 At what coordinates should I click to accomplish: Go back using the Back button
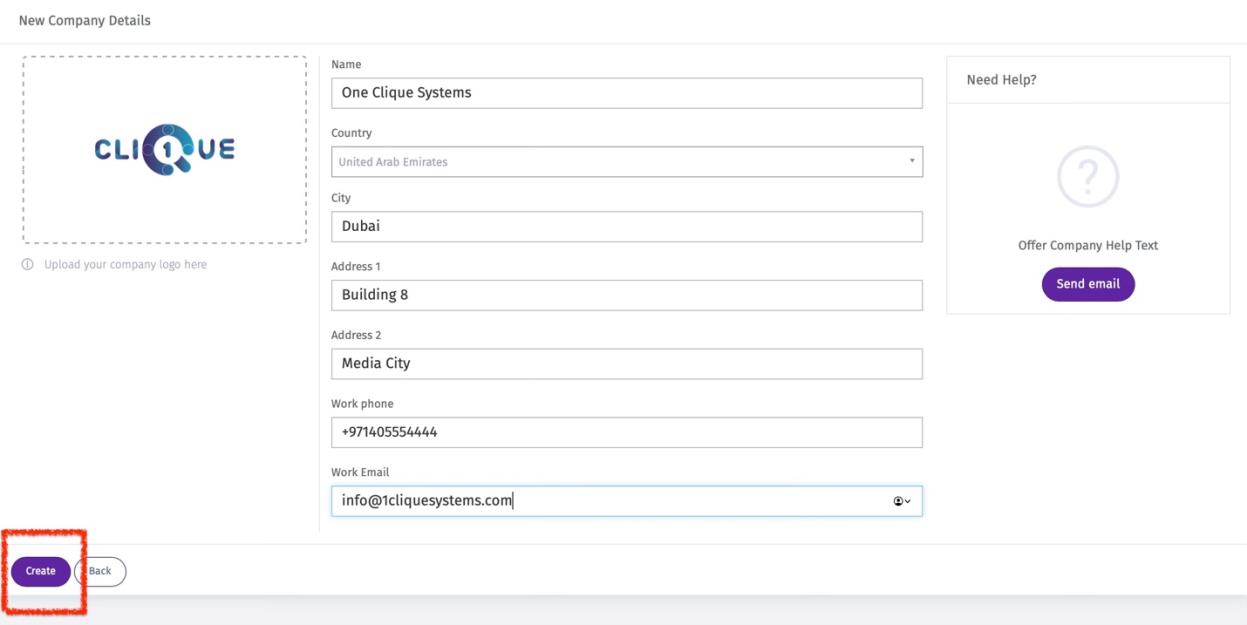click(102, 571)
